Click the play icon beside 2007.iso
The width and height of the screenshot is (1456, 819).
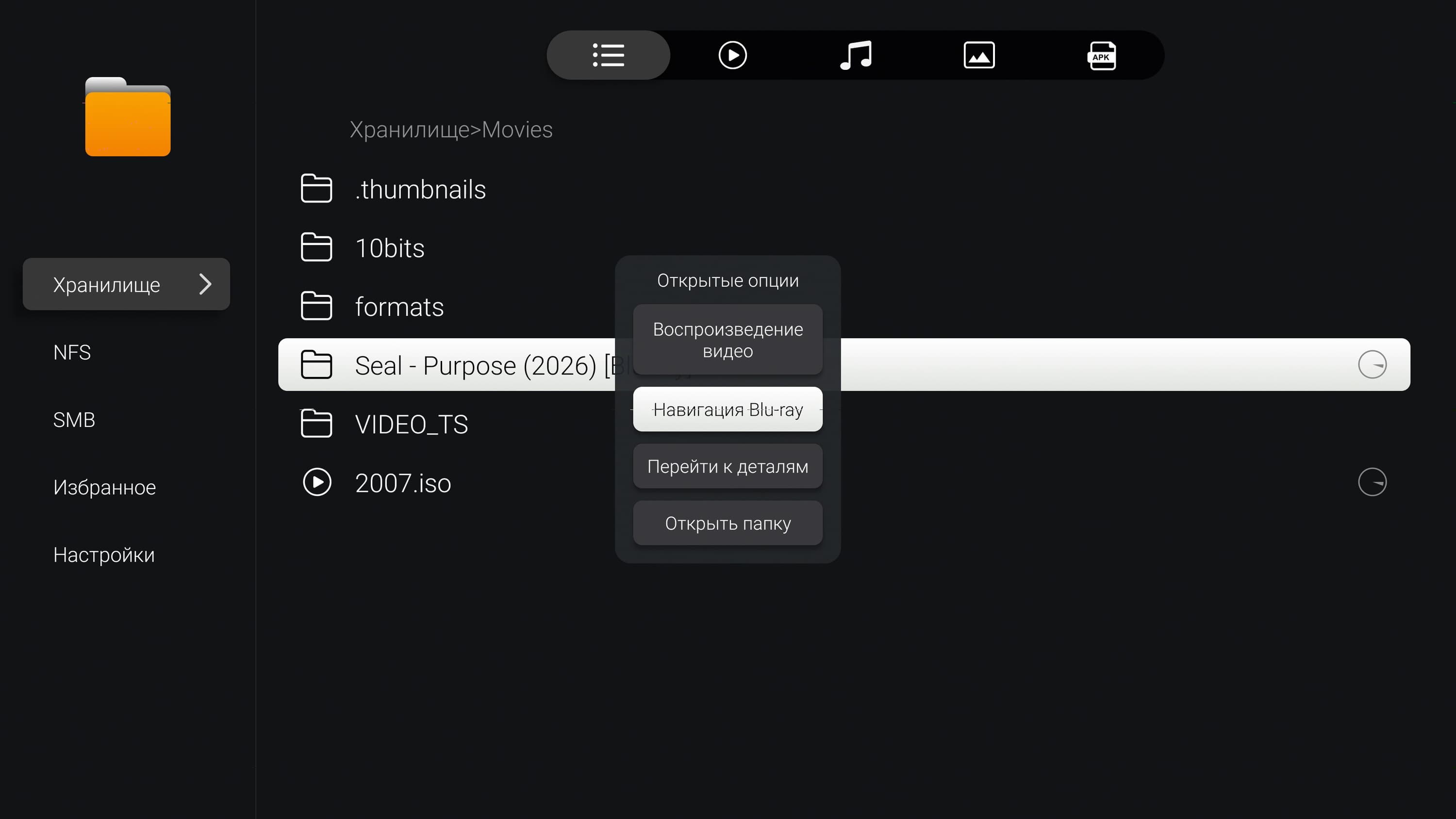(x=317, y=482)
